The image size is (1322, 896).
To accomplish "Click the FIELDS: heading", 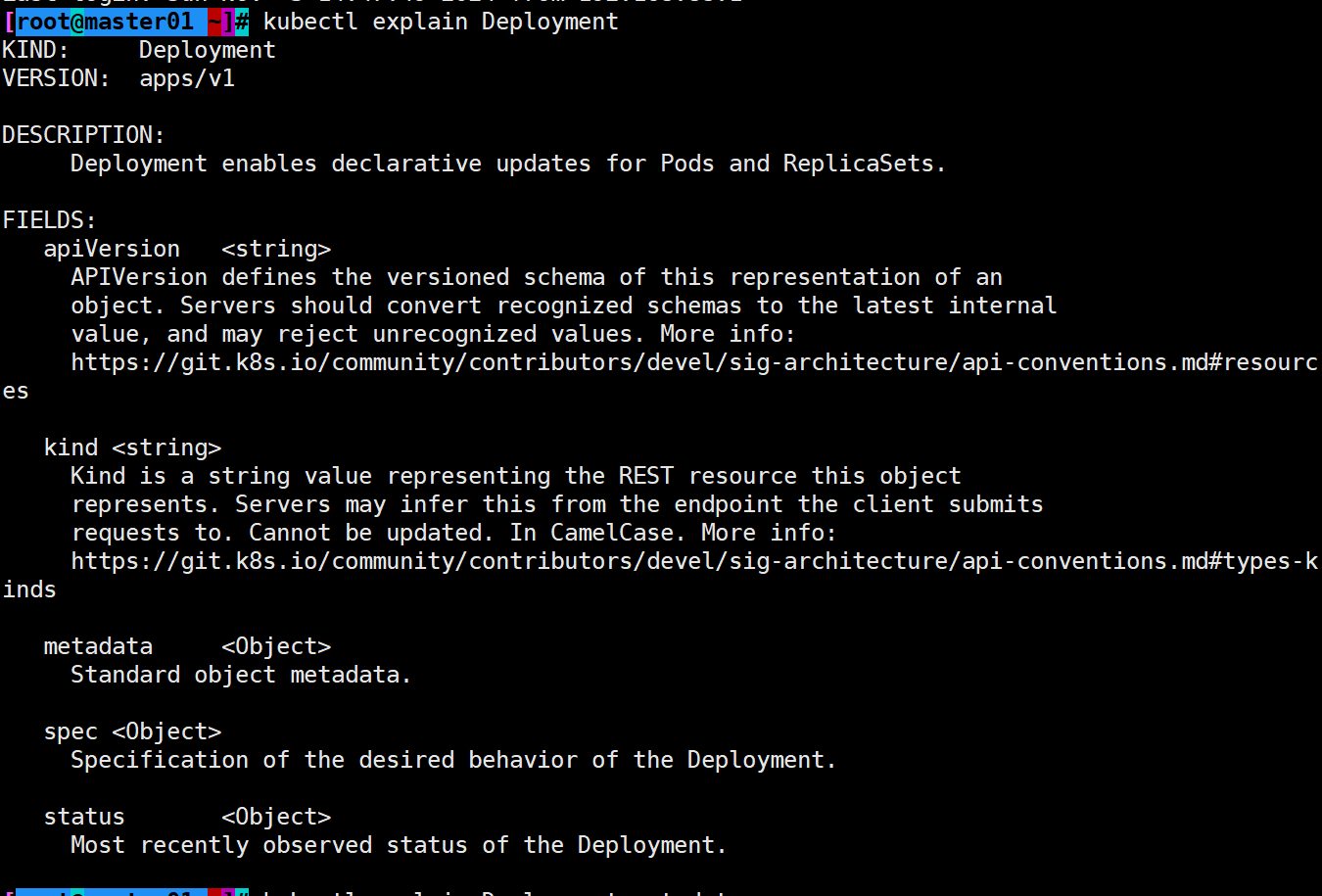I will [x=49, y=220].
